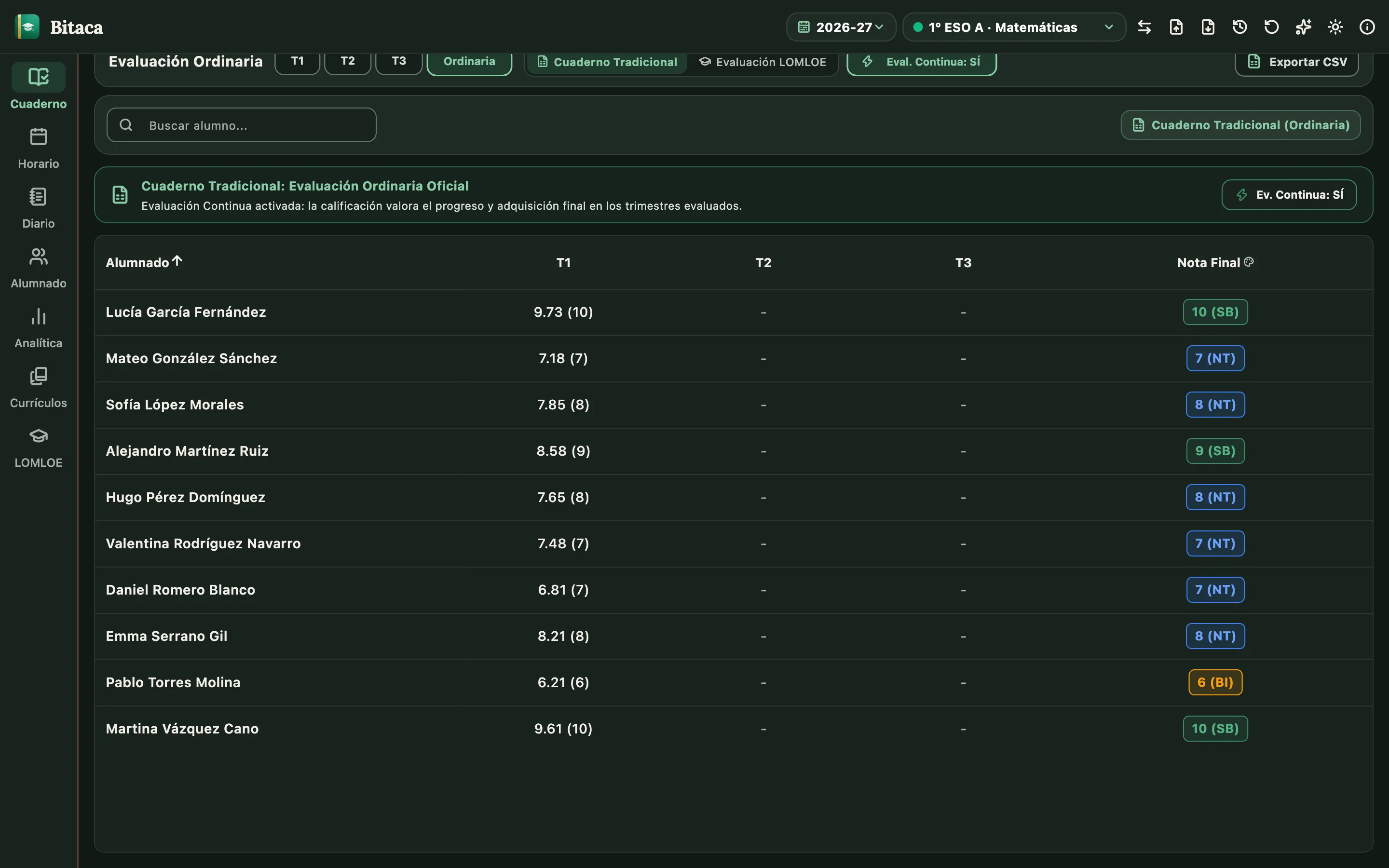Open Diario from the sidebar

pos(39,208)
